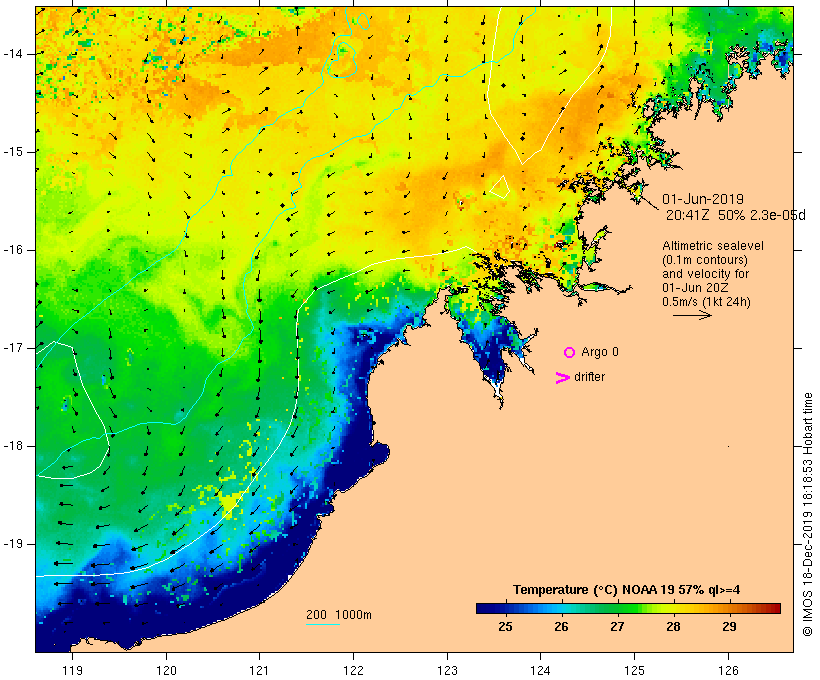This screenshot has width=820, height=680.
Task: Click the 'Temperature (°C) NOAA 19 57% ql>=4' title
Action: 627,590
